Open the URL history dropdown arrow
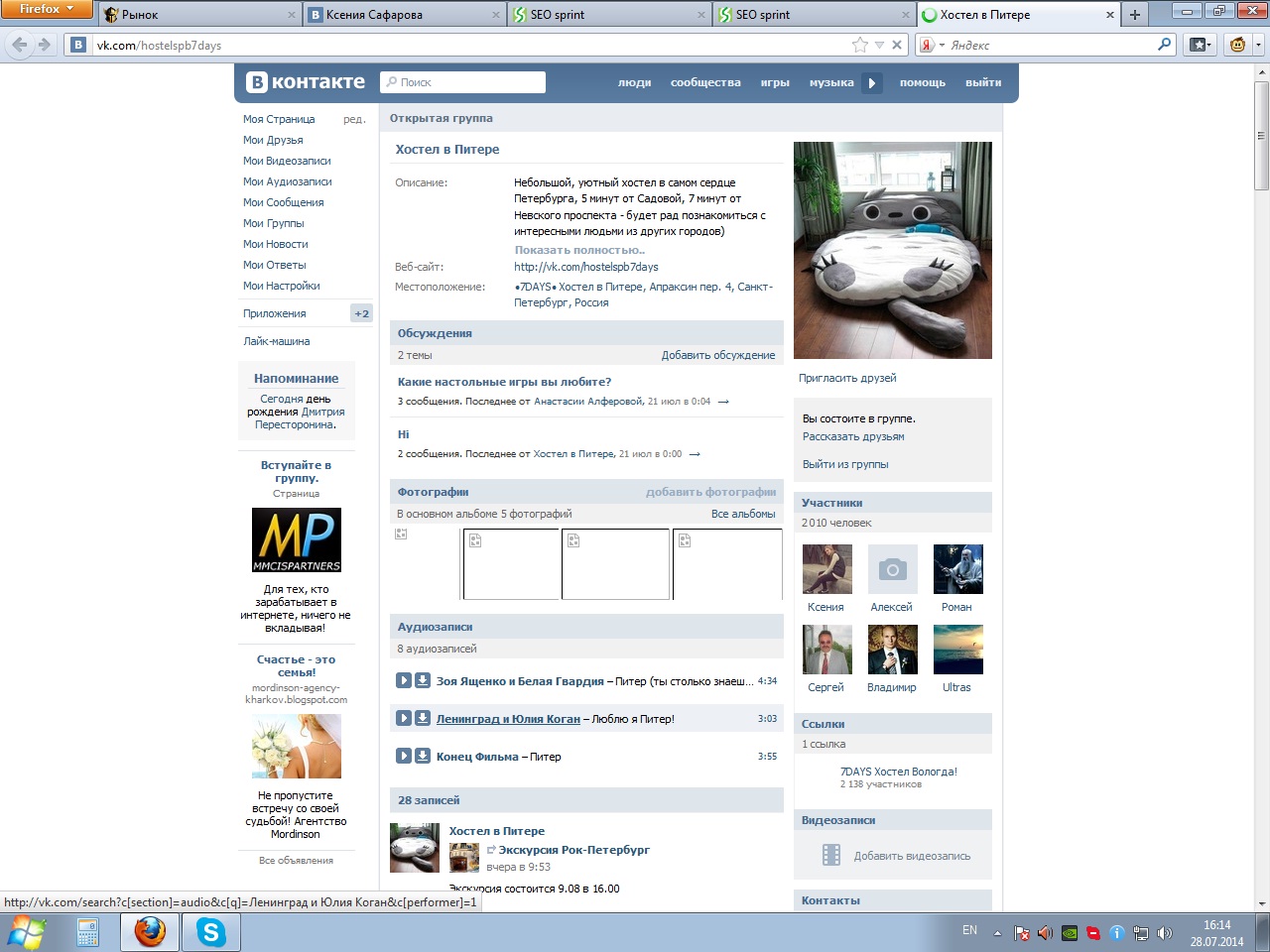The image size is (1270, 952). pos(879,45)
